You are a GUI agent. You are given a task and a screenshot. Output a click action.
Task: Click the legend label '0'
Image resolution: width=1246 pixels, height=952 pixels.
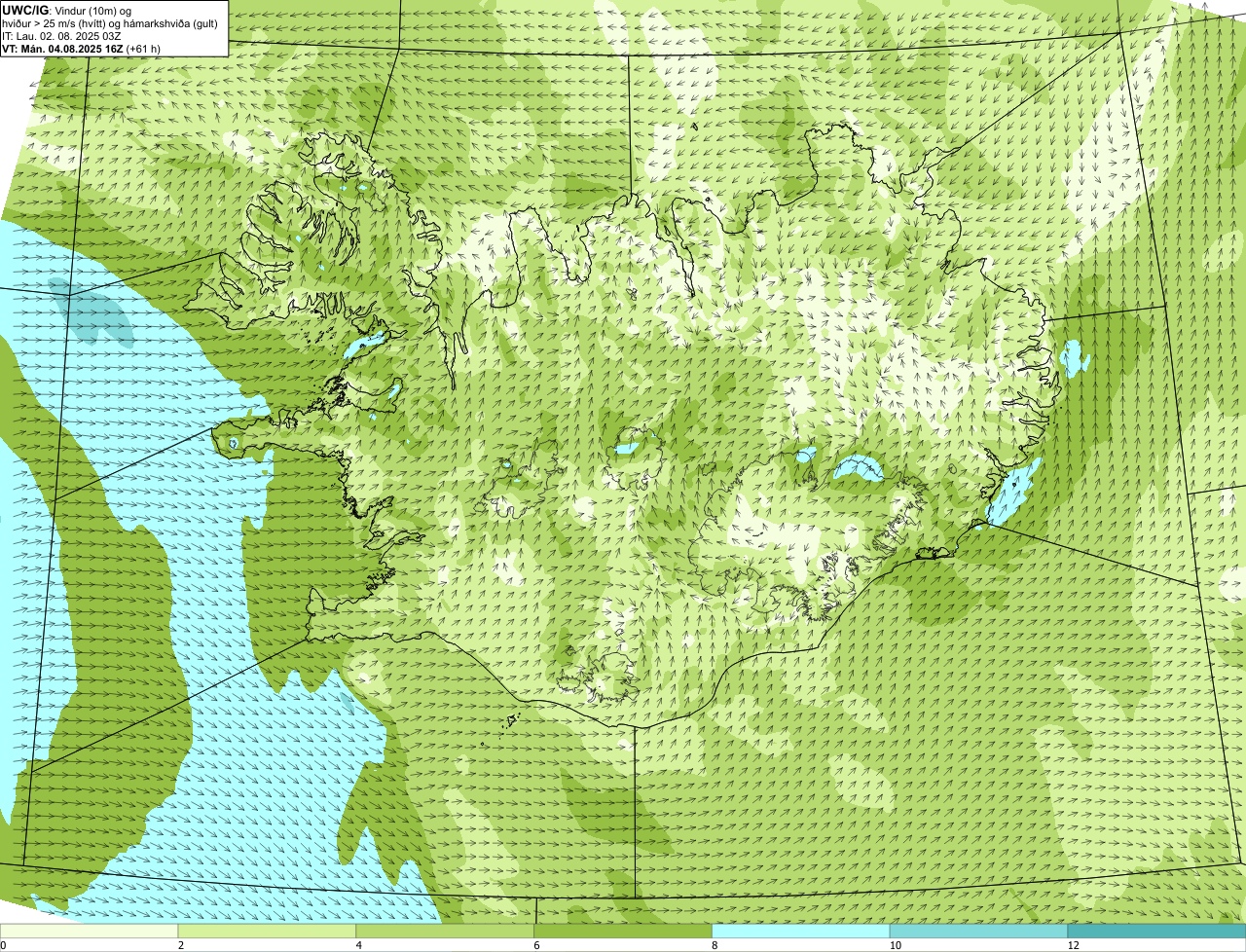[3, 945]
